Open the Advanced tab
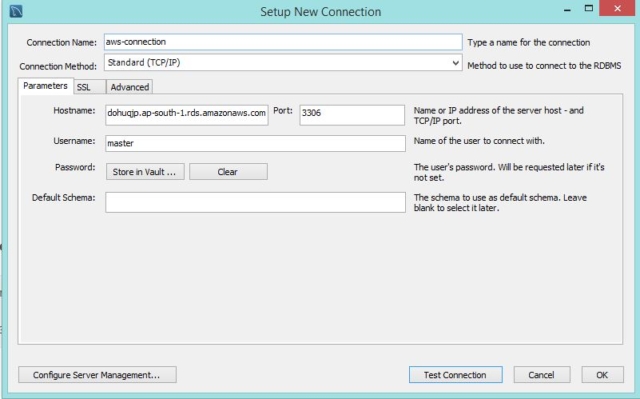Screen dimensions: 640x399 pos(129,87)
